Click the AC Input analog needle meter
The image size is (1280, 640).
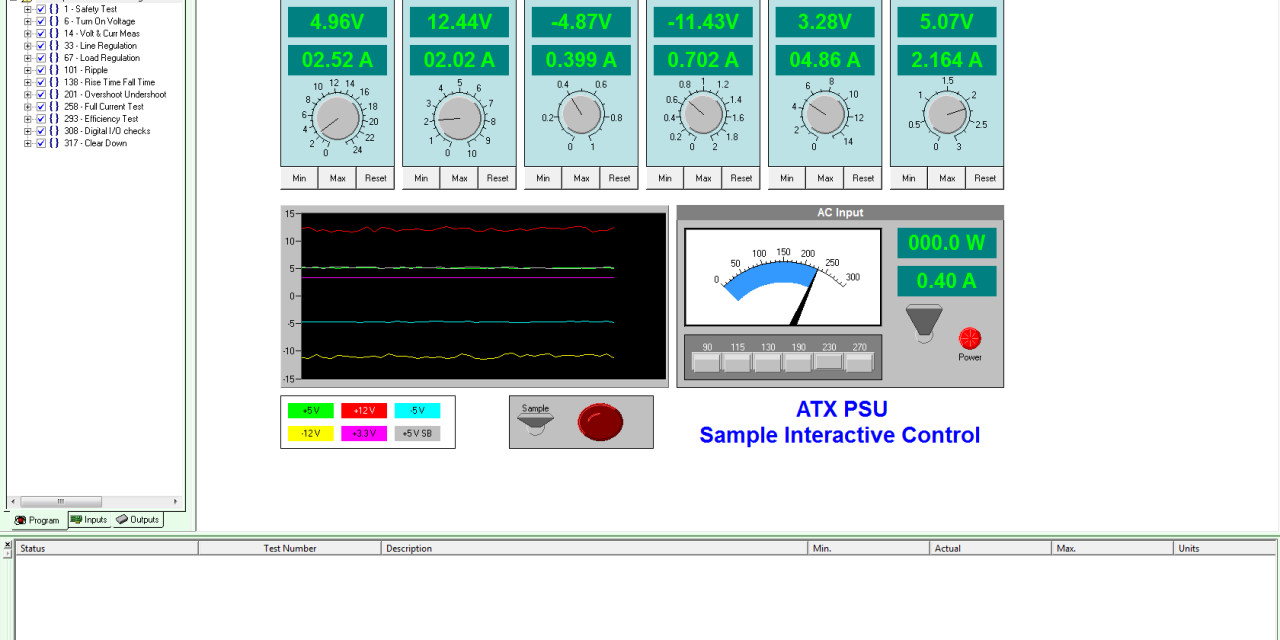coord(781,277)
